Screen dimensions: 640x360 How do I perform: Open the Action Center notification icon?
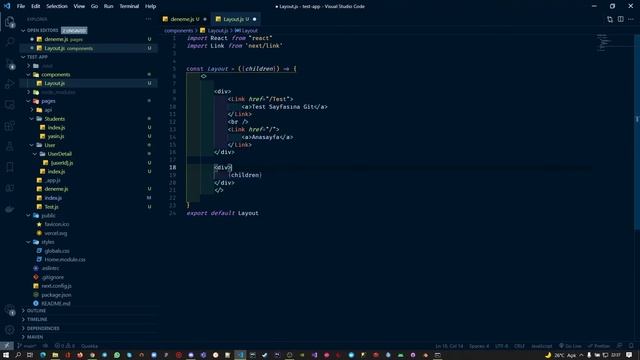(629, 355)
